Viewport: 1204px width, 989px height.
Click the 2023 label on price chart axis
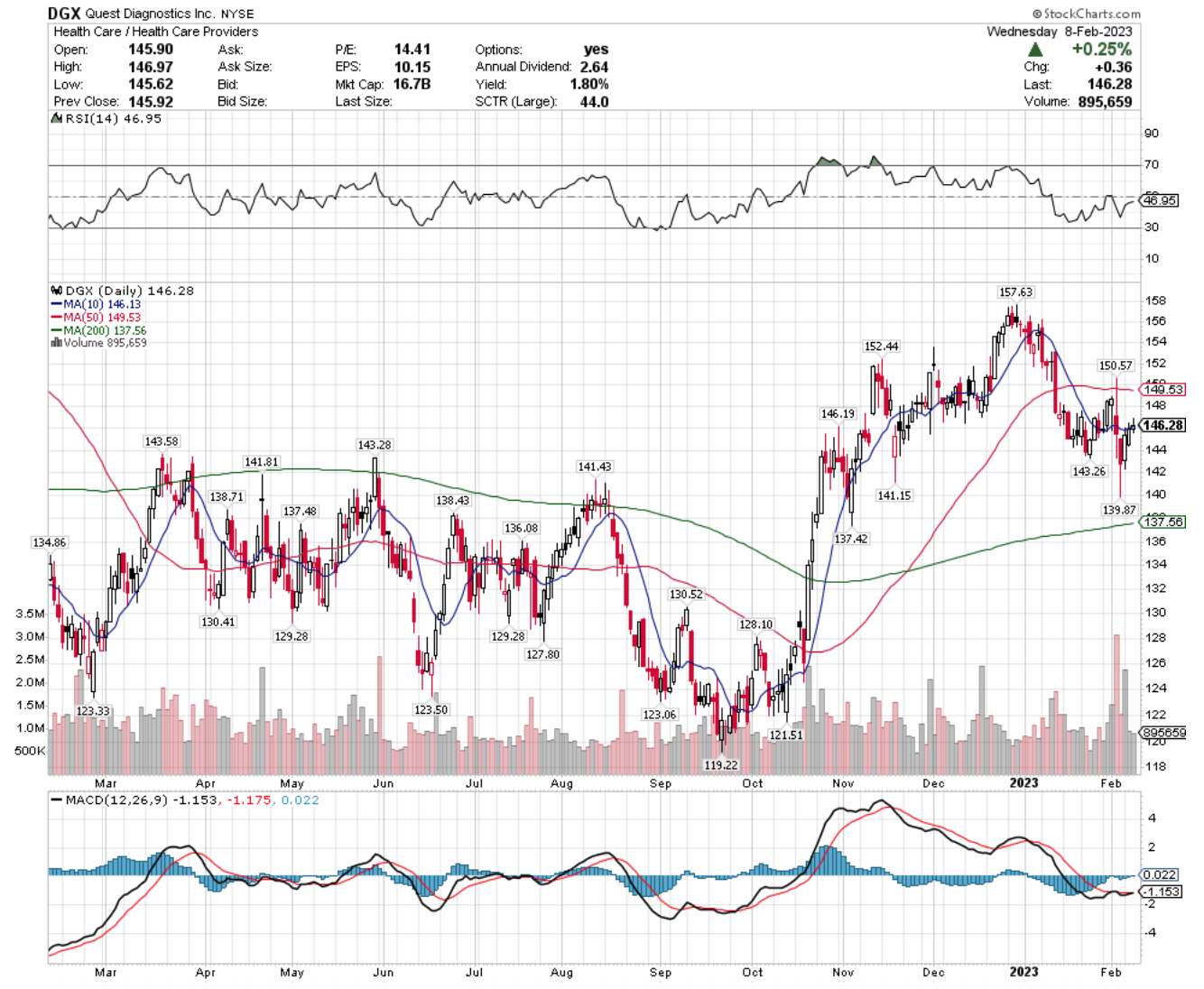1023,783
